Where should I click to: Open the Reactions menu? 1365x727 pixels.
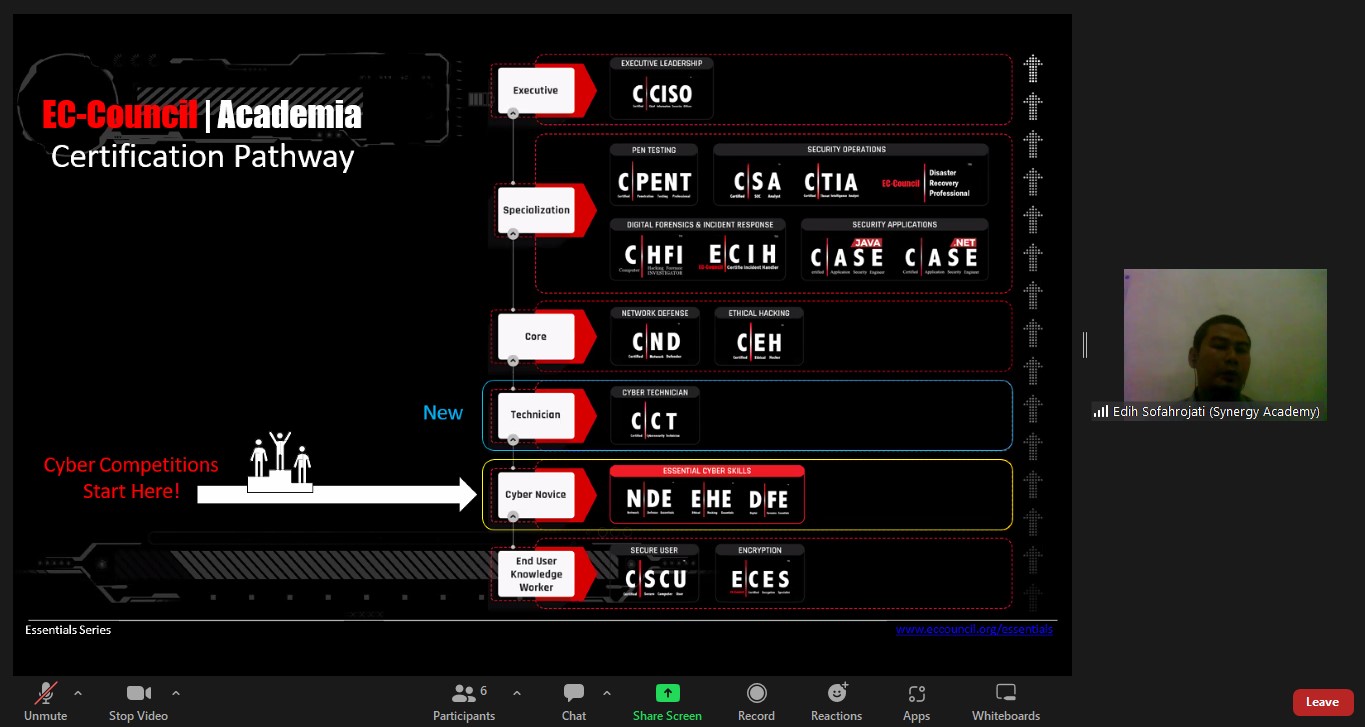[837, 701]
